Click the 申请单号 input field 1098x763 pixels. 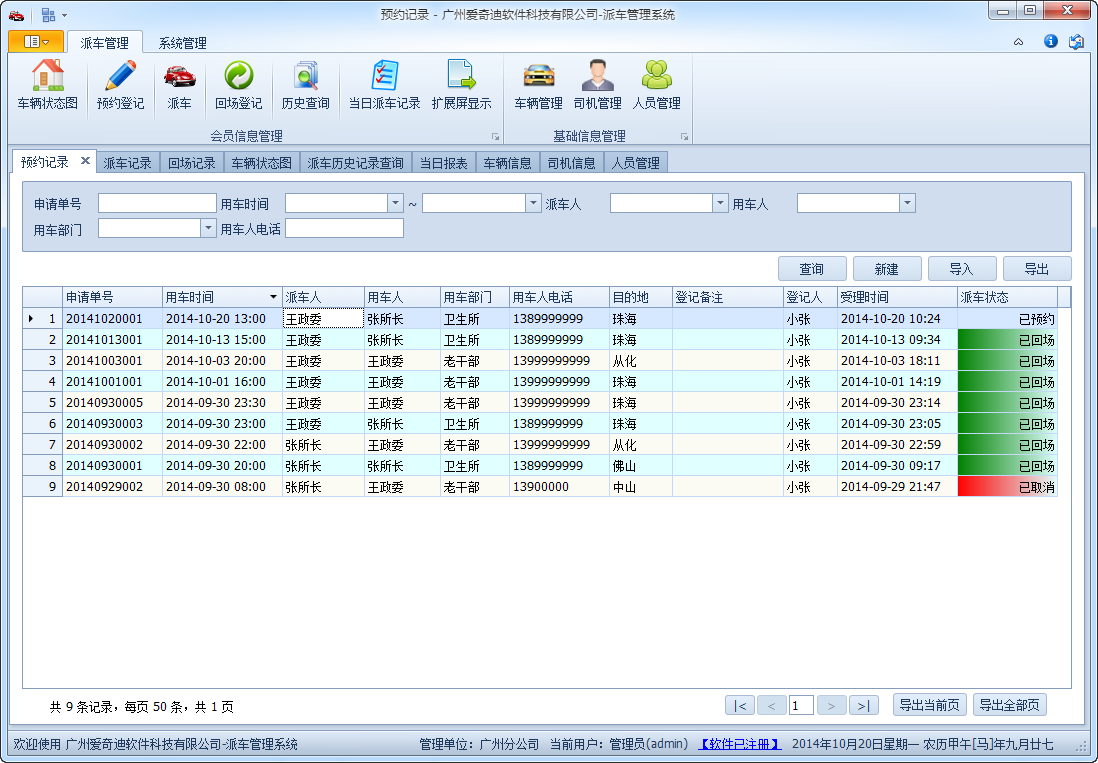tap(157, 203)
